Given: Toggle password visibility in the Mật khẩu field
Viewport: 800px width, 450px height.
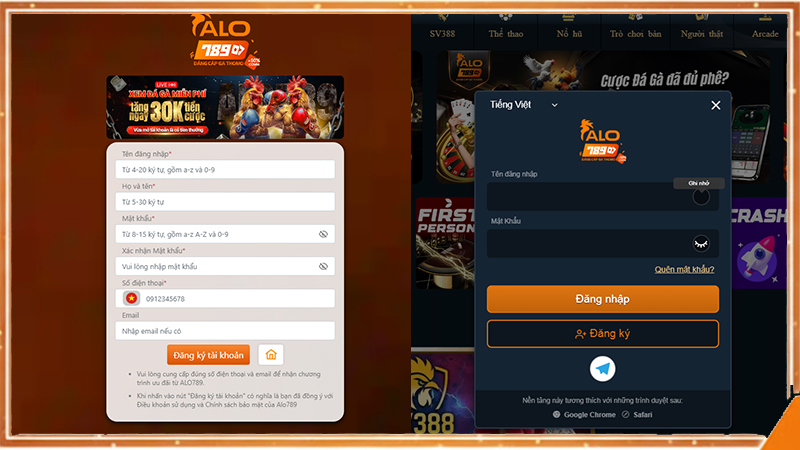Looking at the screenshot, I should pyautogui.click(x=323, y=234).
